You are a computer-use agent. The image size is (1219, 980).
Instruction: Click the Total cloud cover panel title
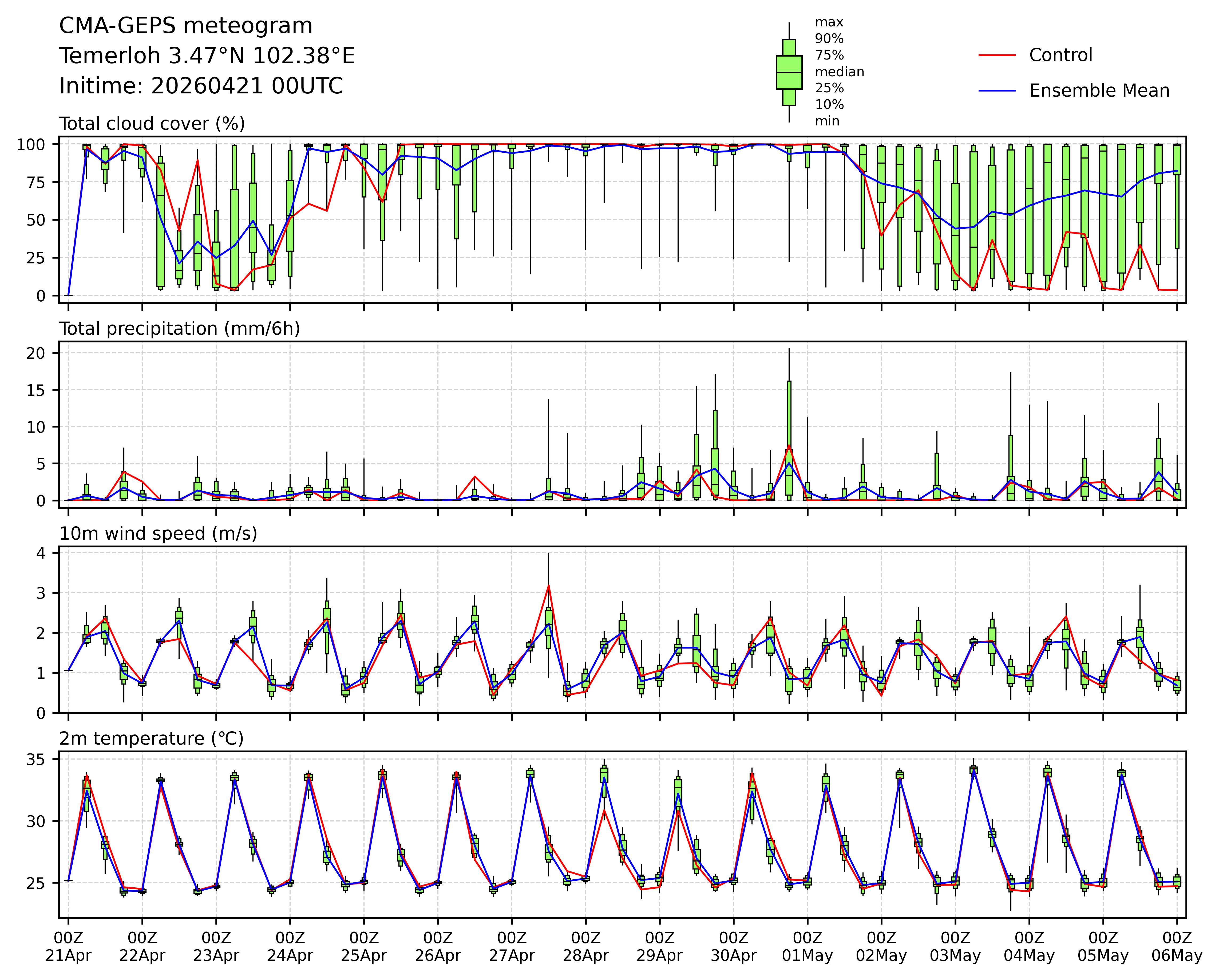(152, 124)
